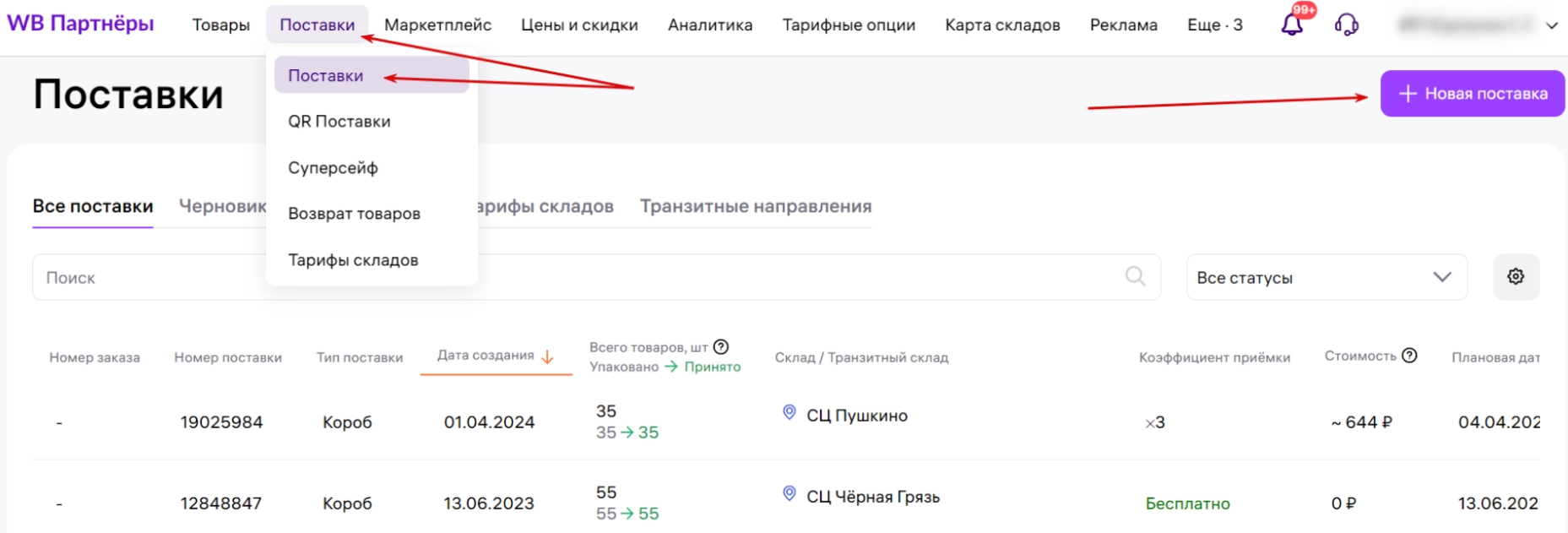Click location pin for СЦ Пушкино
The height and width of the screenshot is (533, 1568).
coord(789,412)
